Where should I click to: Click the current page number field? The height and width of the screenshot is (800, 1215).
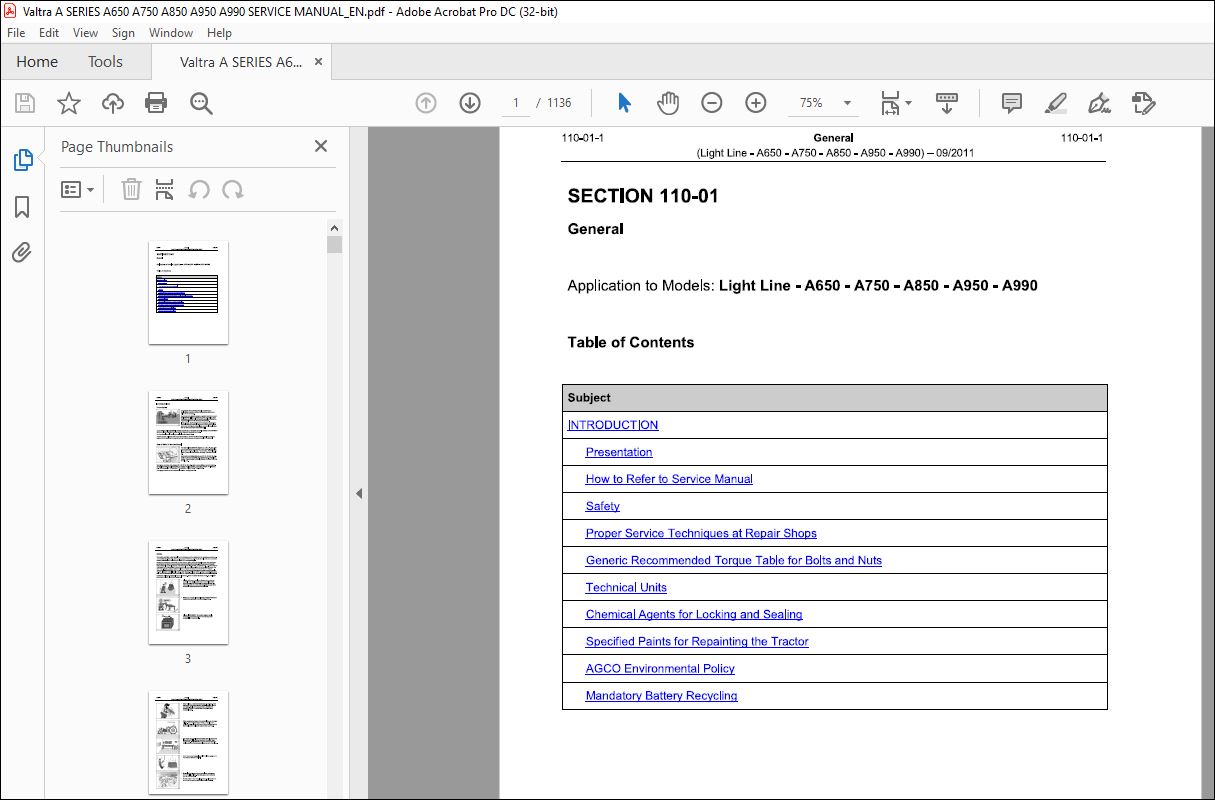click(516, 103)
